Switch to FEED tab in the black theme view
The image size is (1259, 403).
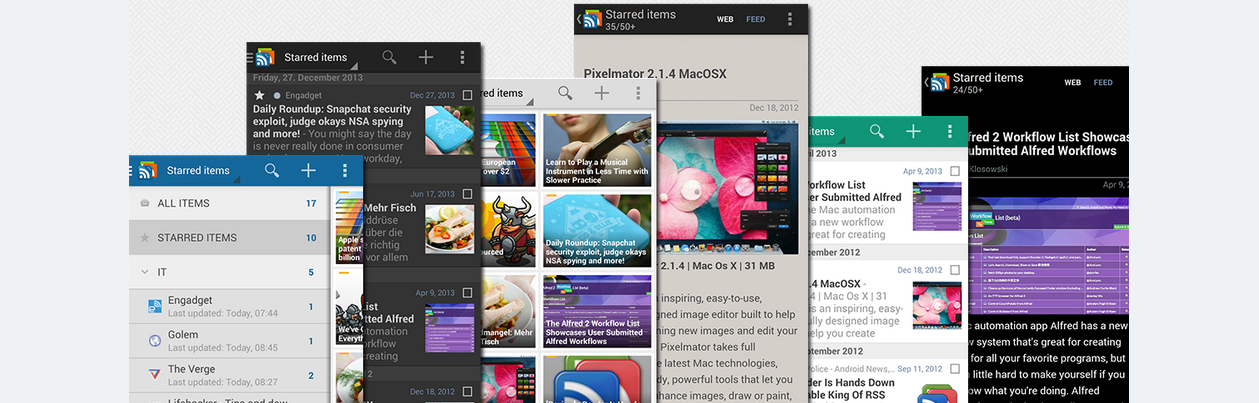pos(1103,82)
